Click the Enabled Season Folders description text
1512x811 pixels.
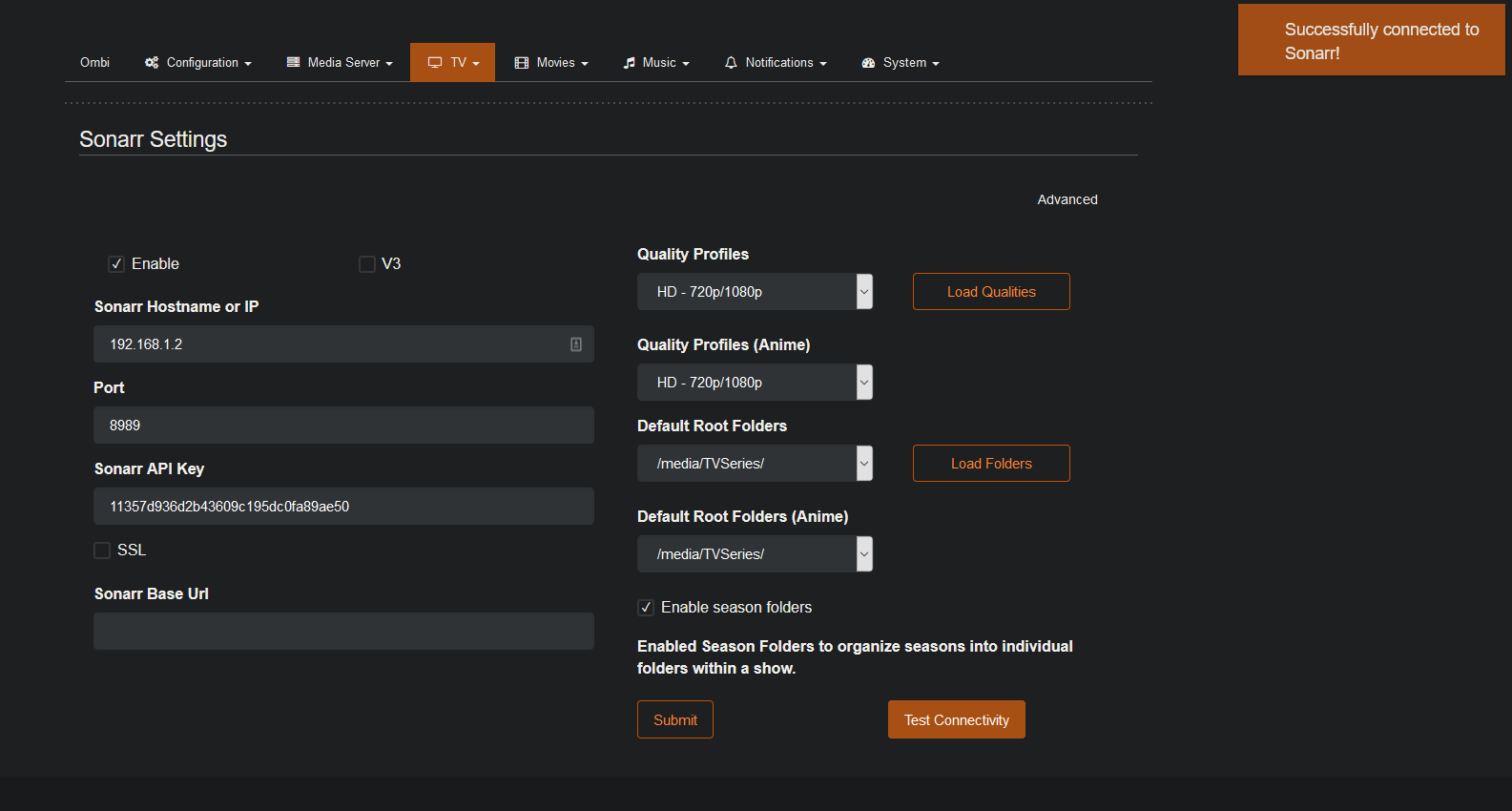click(x=855, y=657)
